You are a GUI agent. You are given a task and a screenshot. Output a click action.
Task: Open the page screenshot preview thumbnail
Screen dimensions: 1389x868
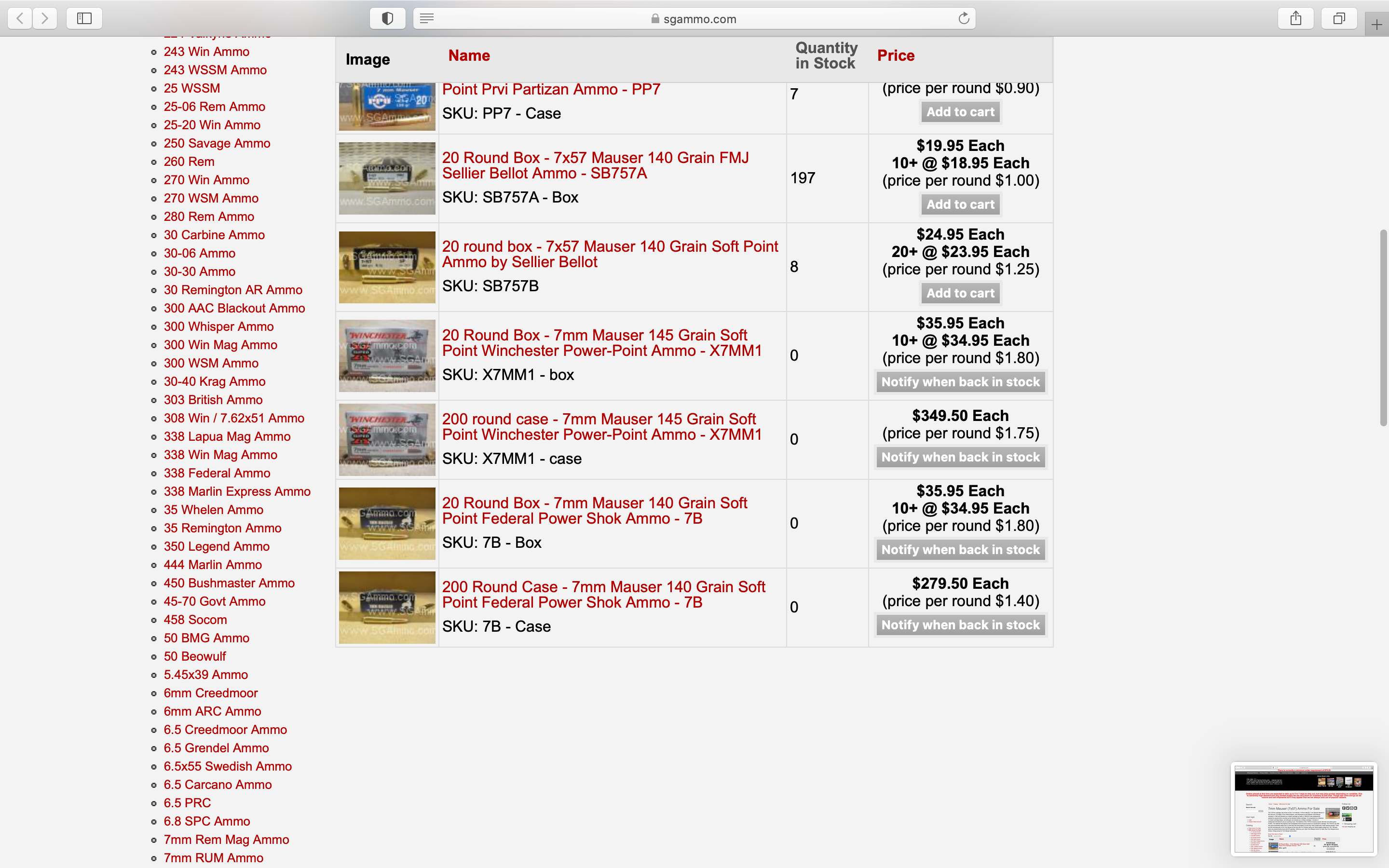[x=1304, y=809]
